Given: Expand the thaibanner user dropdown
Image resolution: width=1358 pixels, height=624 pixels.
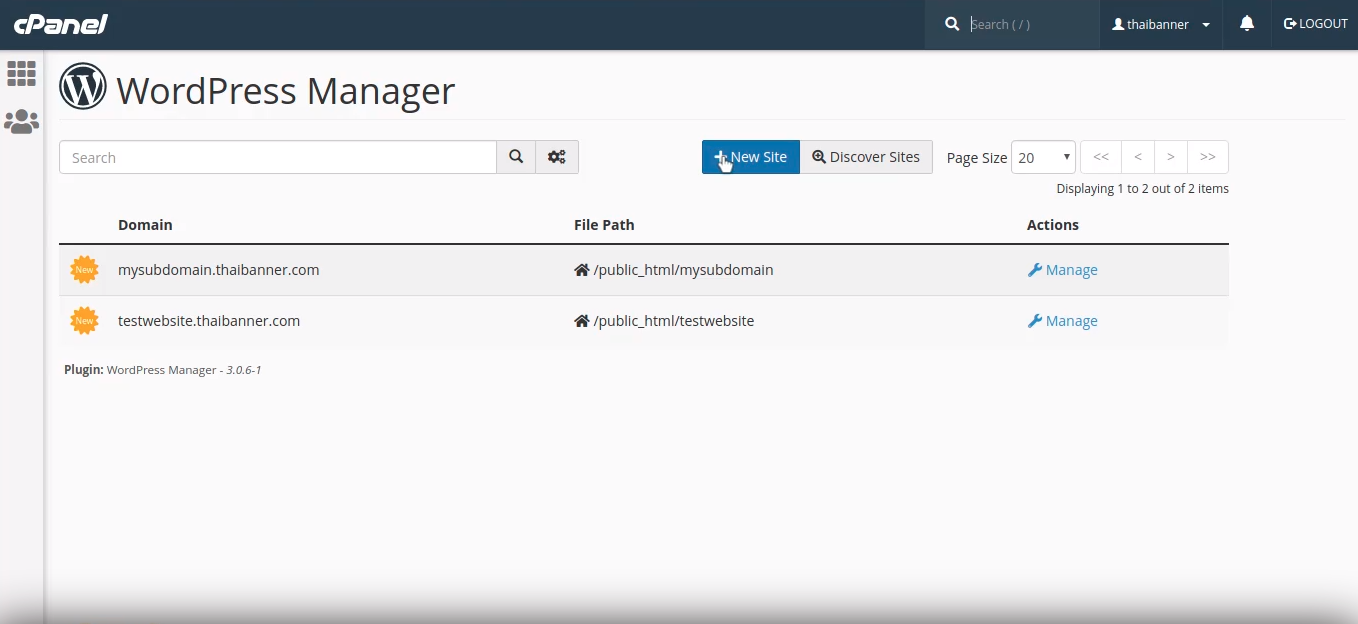Looking at the screenshot, I should [1161, 24].
